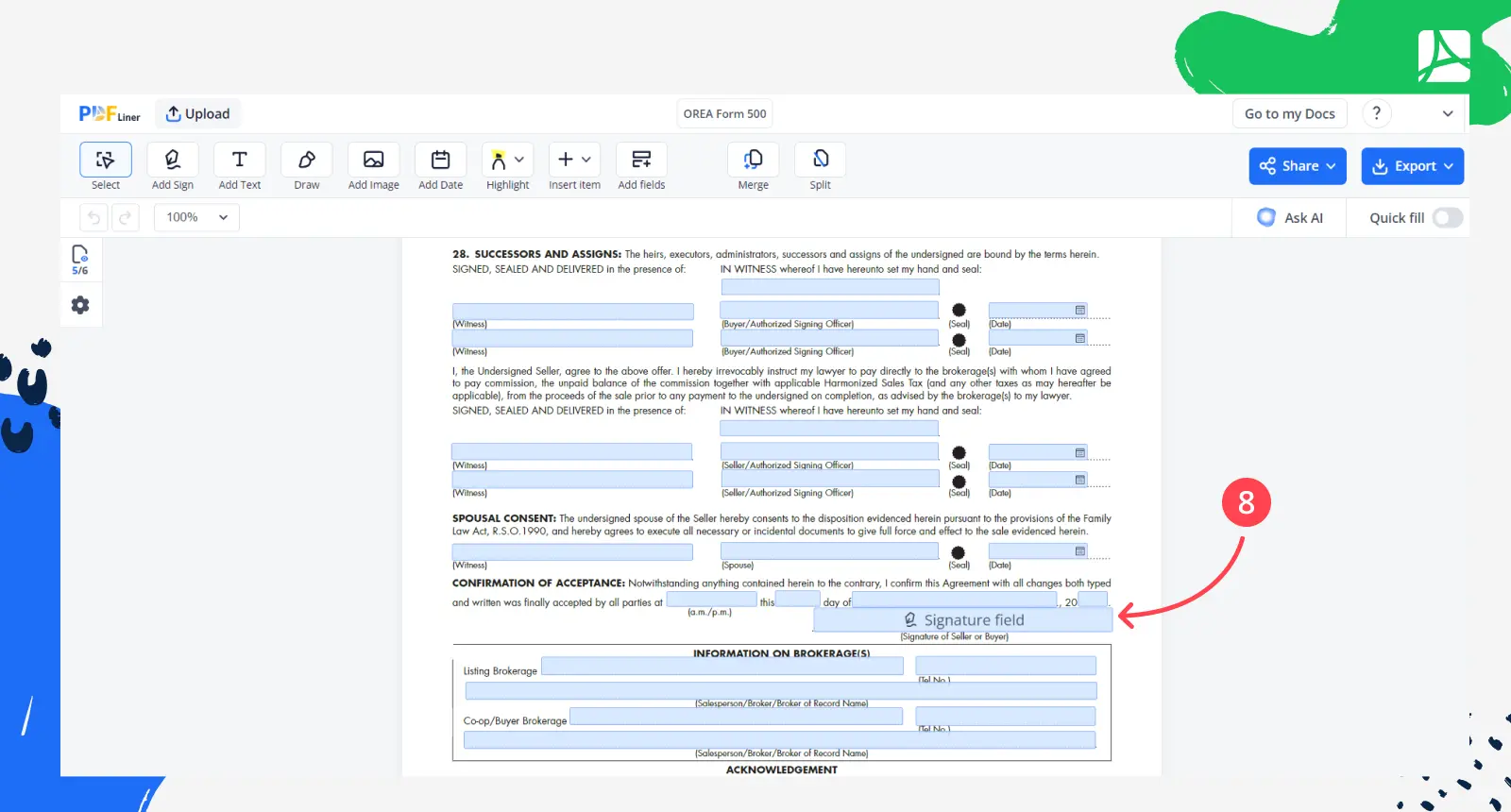Click the Split document tool
Screen dimensions: 1511x812
(x=820, y=166)
